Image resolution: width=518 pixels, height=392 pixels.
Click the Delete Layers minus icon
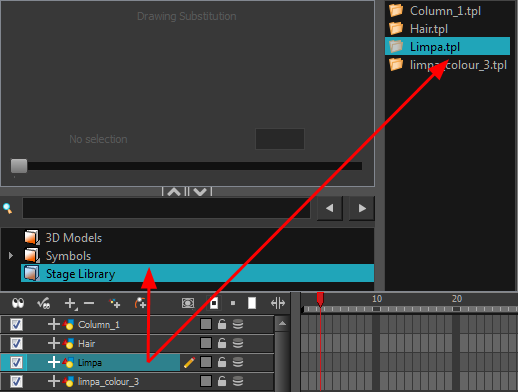coord(89,303)
